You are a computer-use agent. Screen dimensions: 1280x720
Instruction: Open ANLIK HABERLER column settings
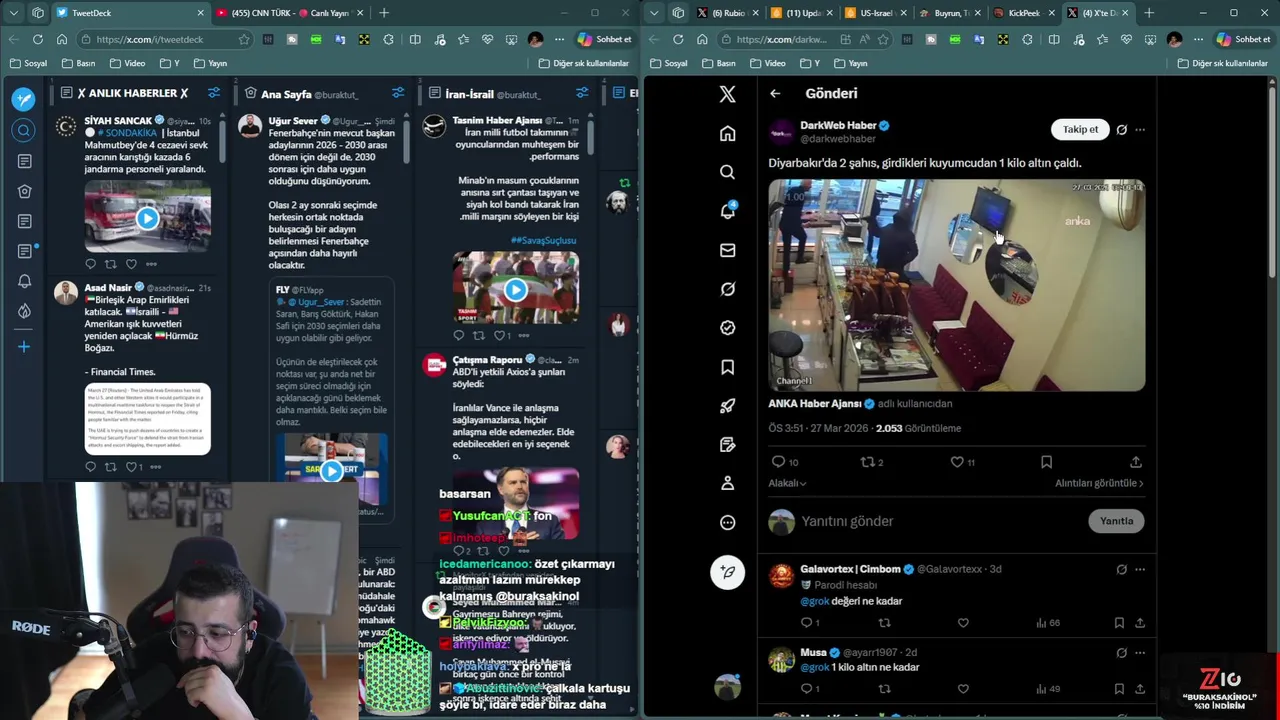click(x=213, y=93)
